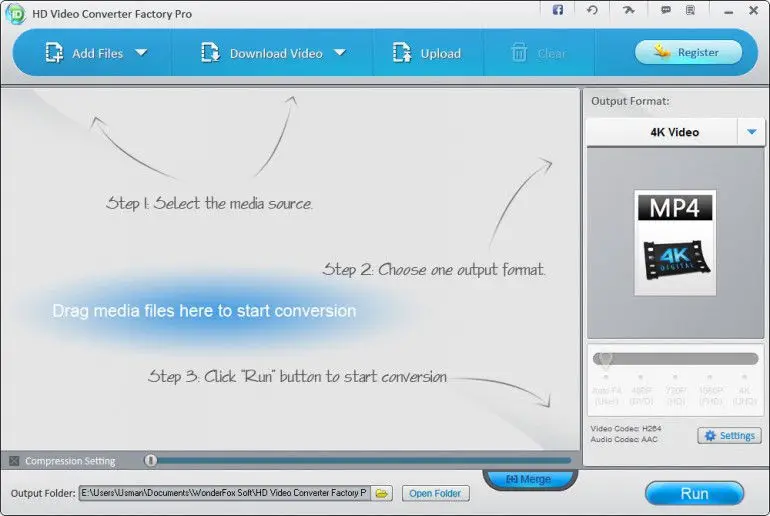Toggle the Compression Setting checkbox
770x516 pixels.
tap(14, 461)
